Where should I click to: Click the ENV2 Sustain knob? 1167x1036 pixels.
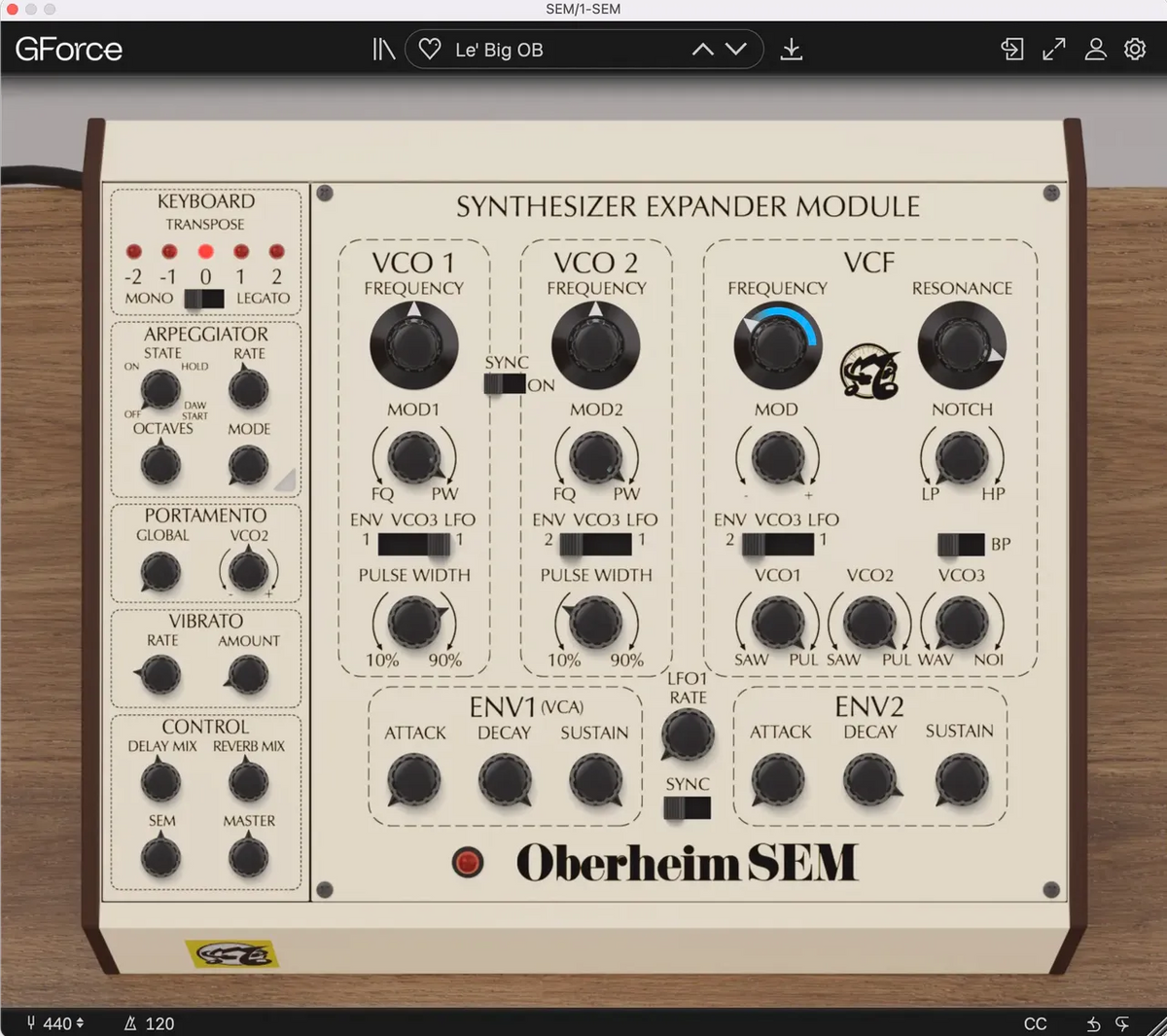tap(961, 780)
